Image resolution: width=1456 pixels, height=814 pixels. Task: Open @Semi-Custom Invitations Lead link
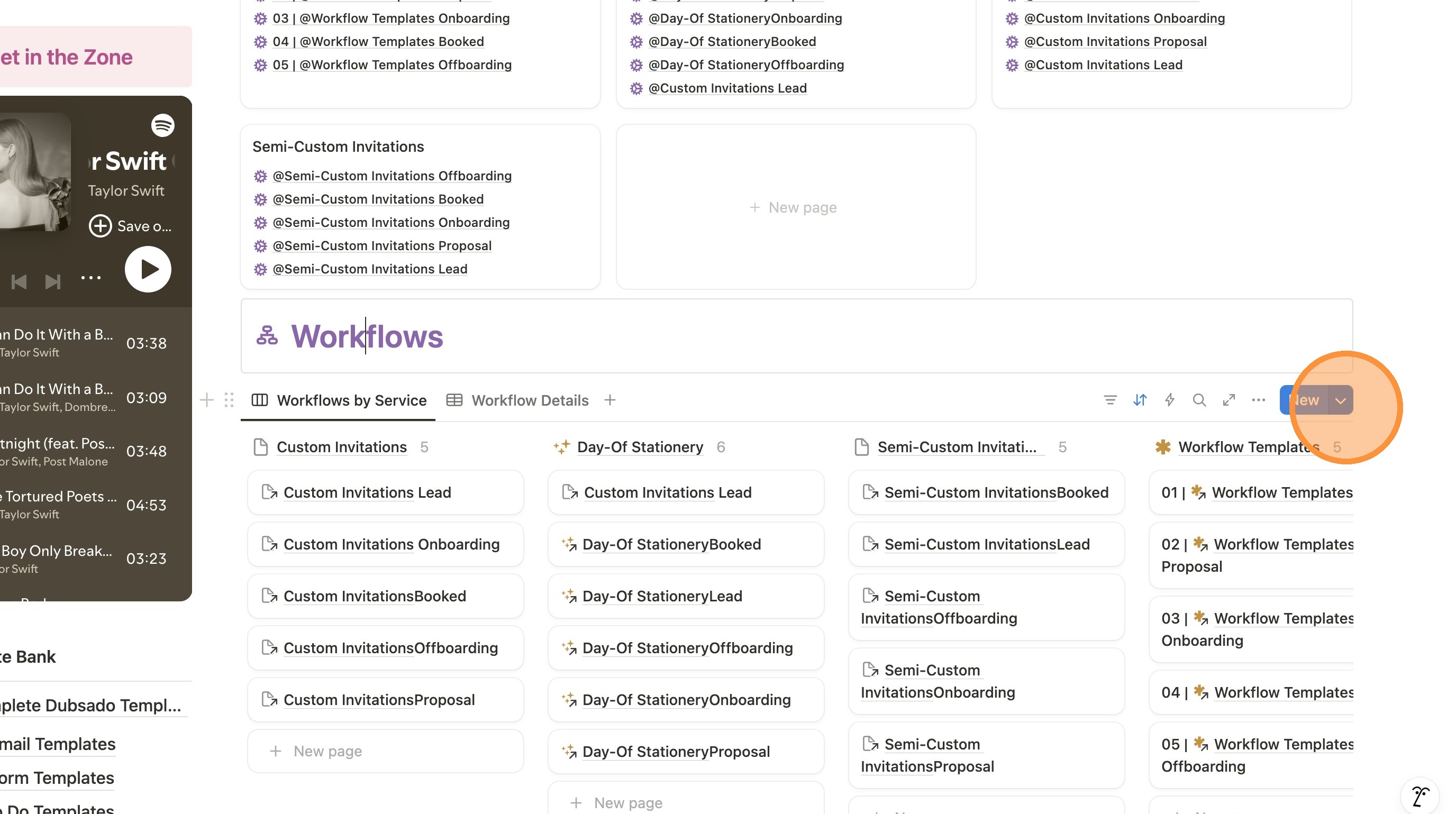370,269
